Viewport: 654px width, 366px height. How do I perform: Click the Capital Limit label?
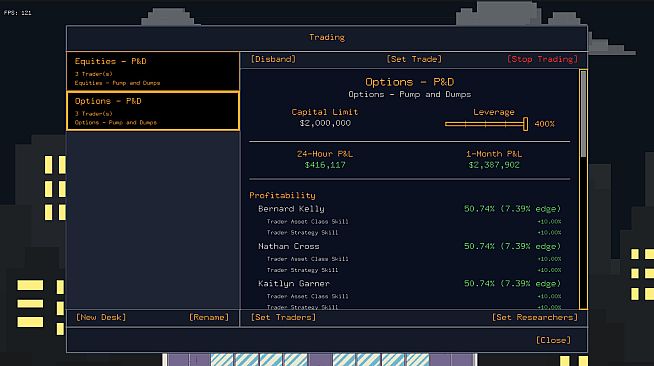point(324,112)
